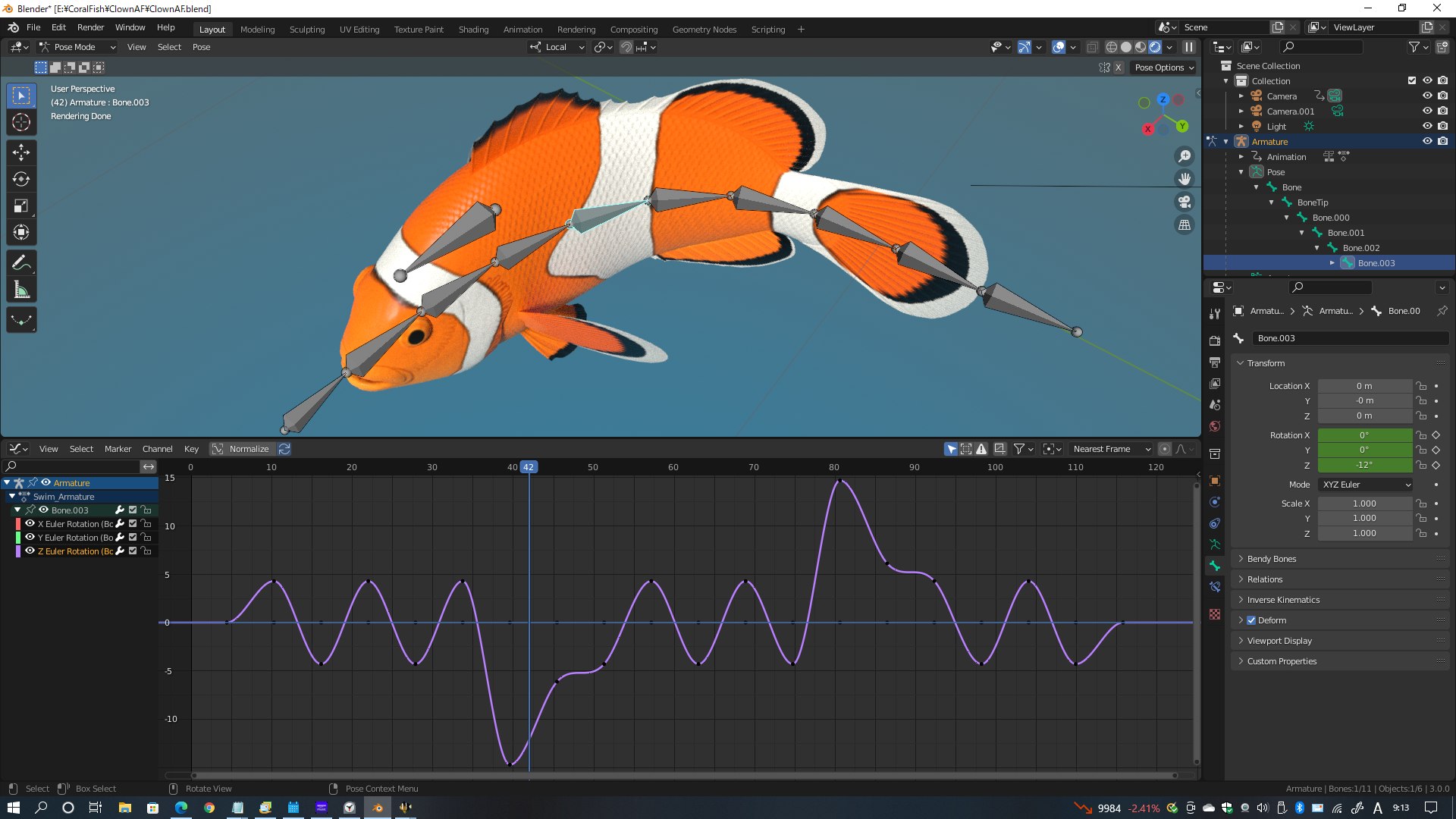Click auto-normalize refresh icon beside Normalize
Screen dimensions: 1456x819
(x=284, y=449)
